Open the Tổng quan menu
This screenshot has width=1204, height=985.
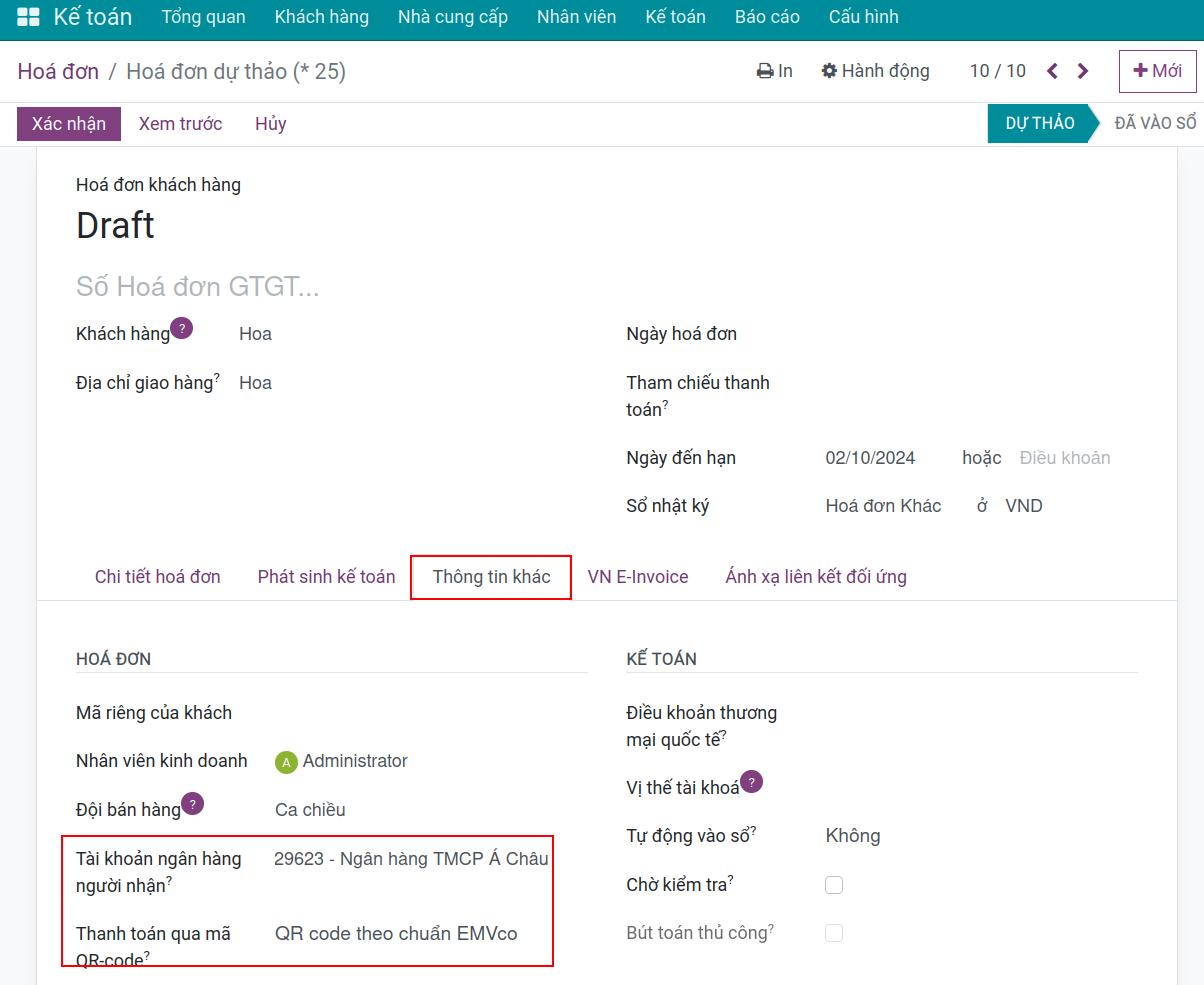203,17
